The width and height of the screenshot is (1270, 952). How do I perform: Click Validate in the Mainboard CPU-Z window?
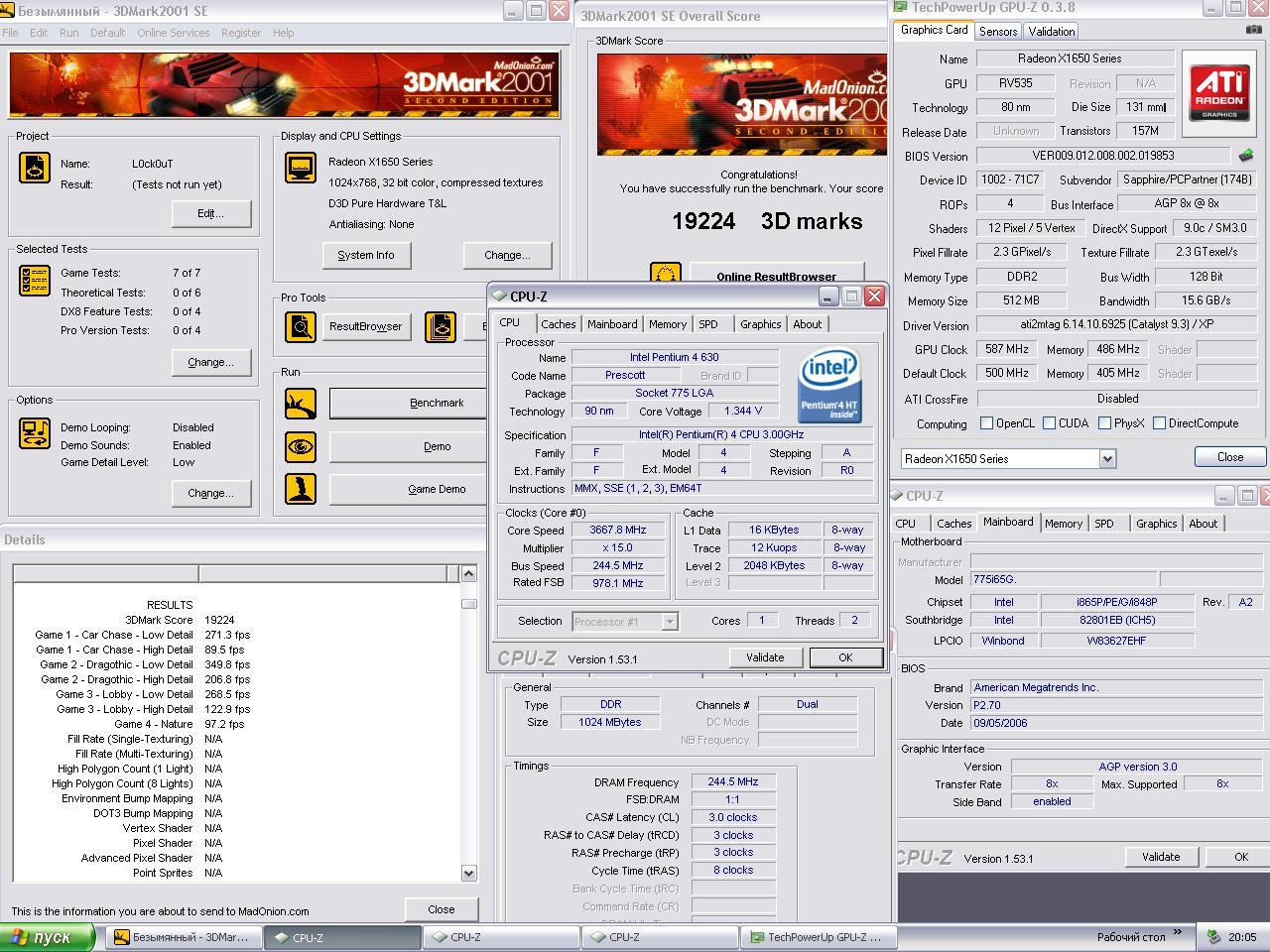point(1161,857)
